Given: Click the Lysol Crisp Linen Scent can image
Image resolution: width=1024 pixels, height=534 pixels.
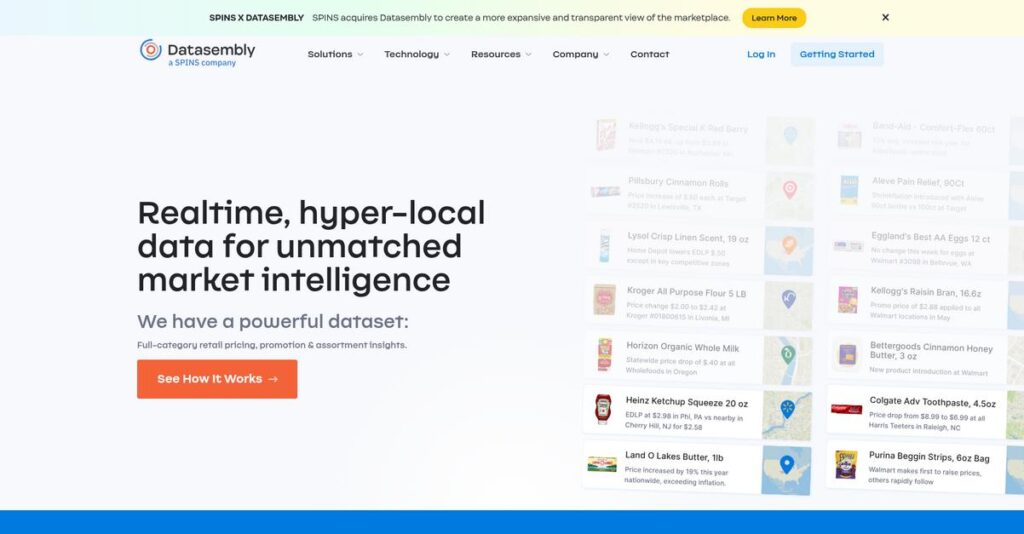Looking at the screenshot, I should pyautogui.click(x=605, y=246).
